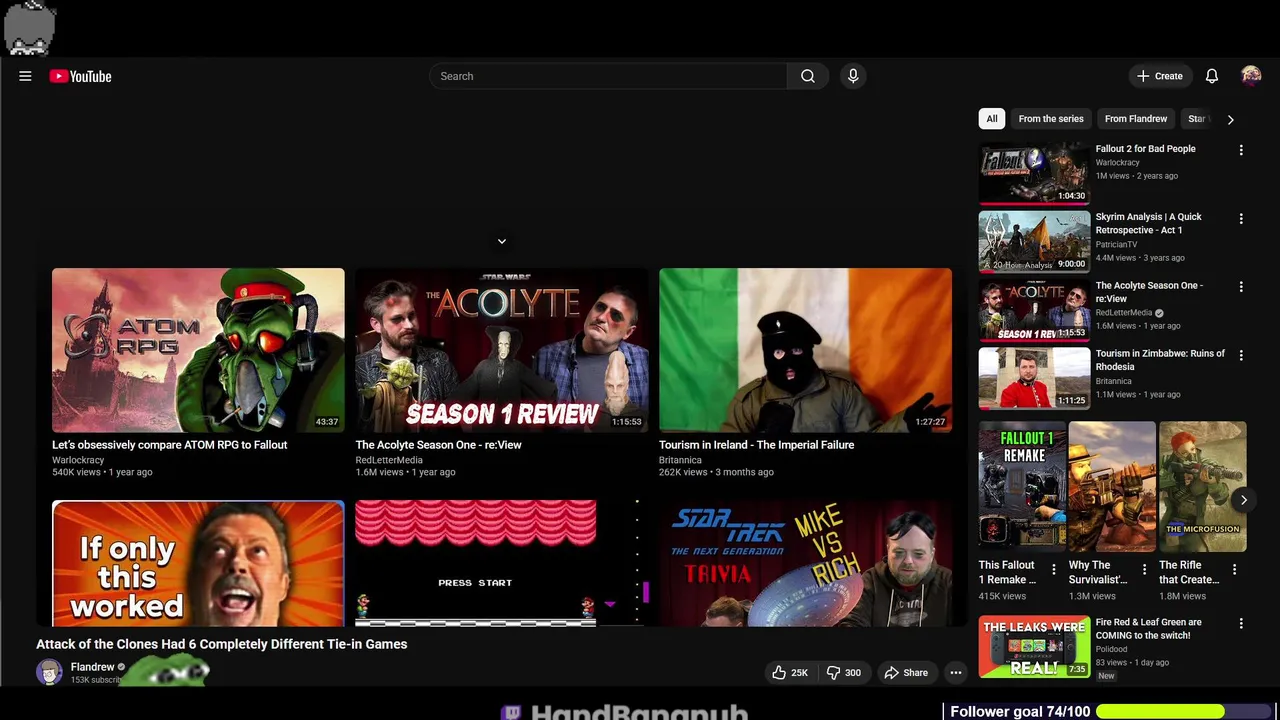The height and width of the screenshot is (720, 1280).
Task: Open options for Acolyte Season One sidebar video
Action: coord(1241,287)
